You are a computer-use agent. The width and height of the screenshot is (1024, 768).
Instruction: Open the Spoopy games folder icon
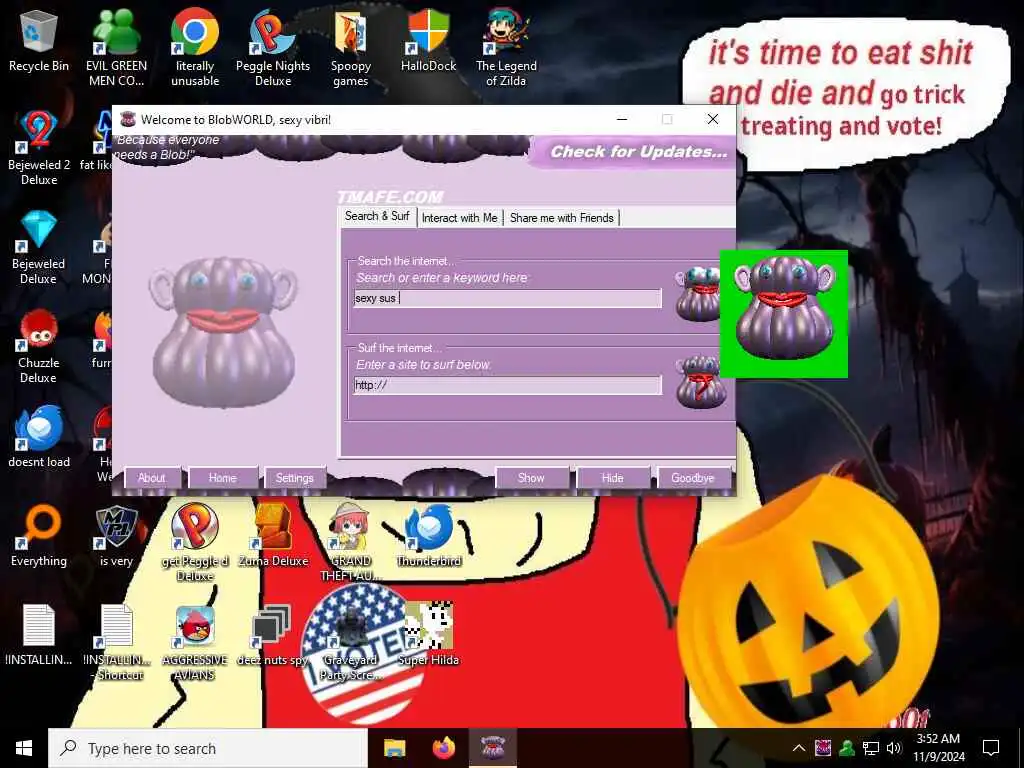pos(350,47)
